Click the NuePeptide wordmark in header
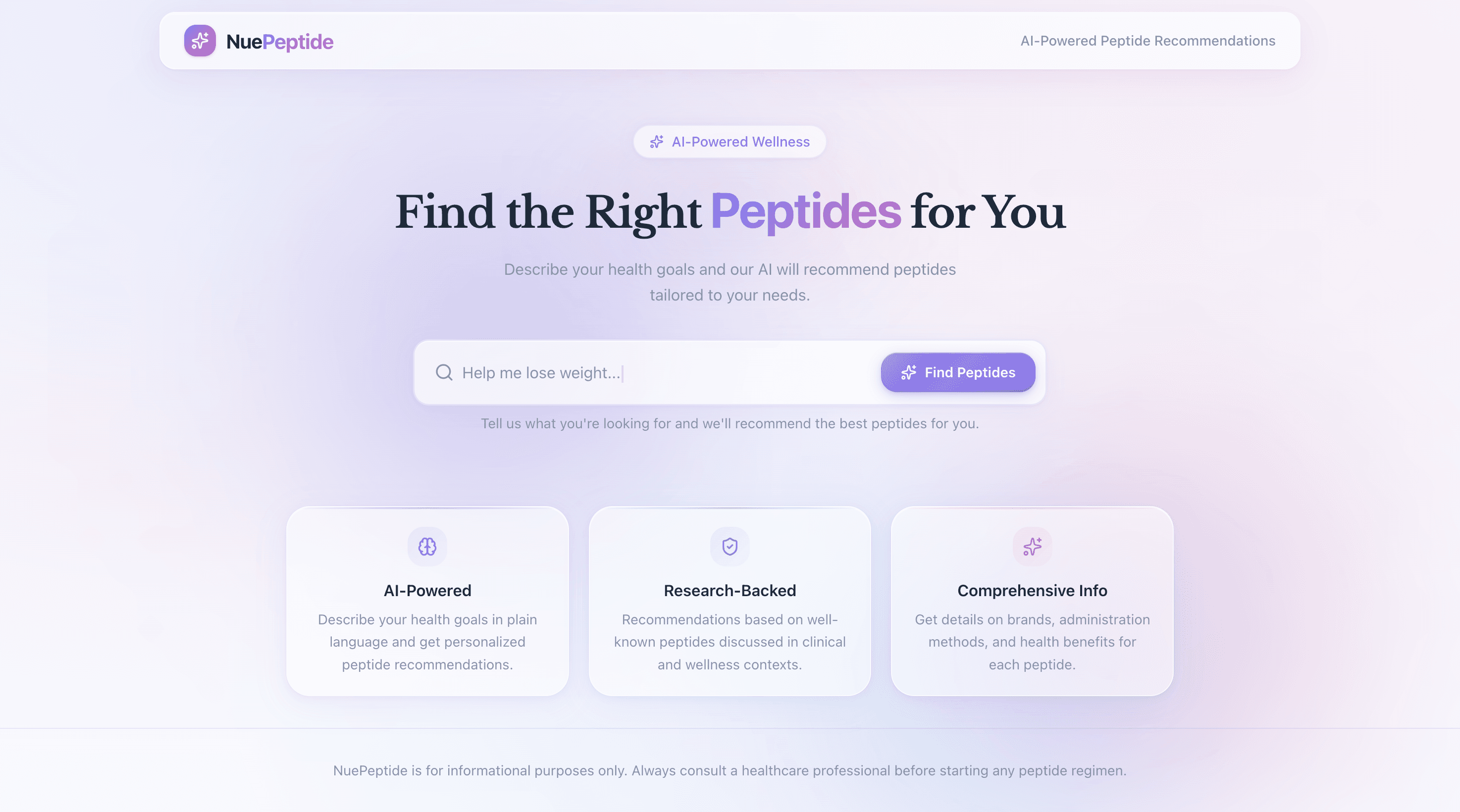 (280, 41)
